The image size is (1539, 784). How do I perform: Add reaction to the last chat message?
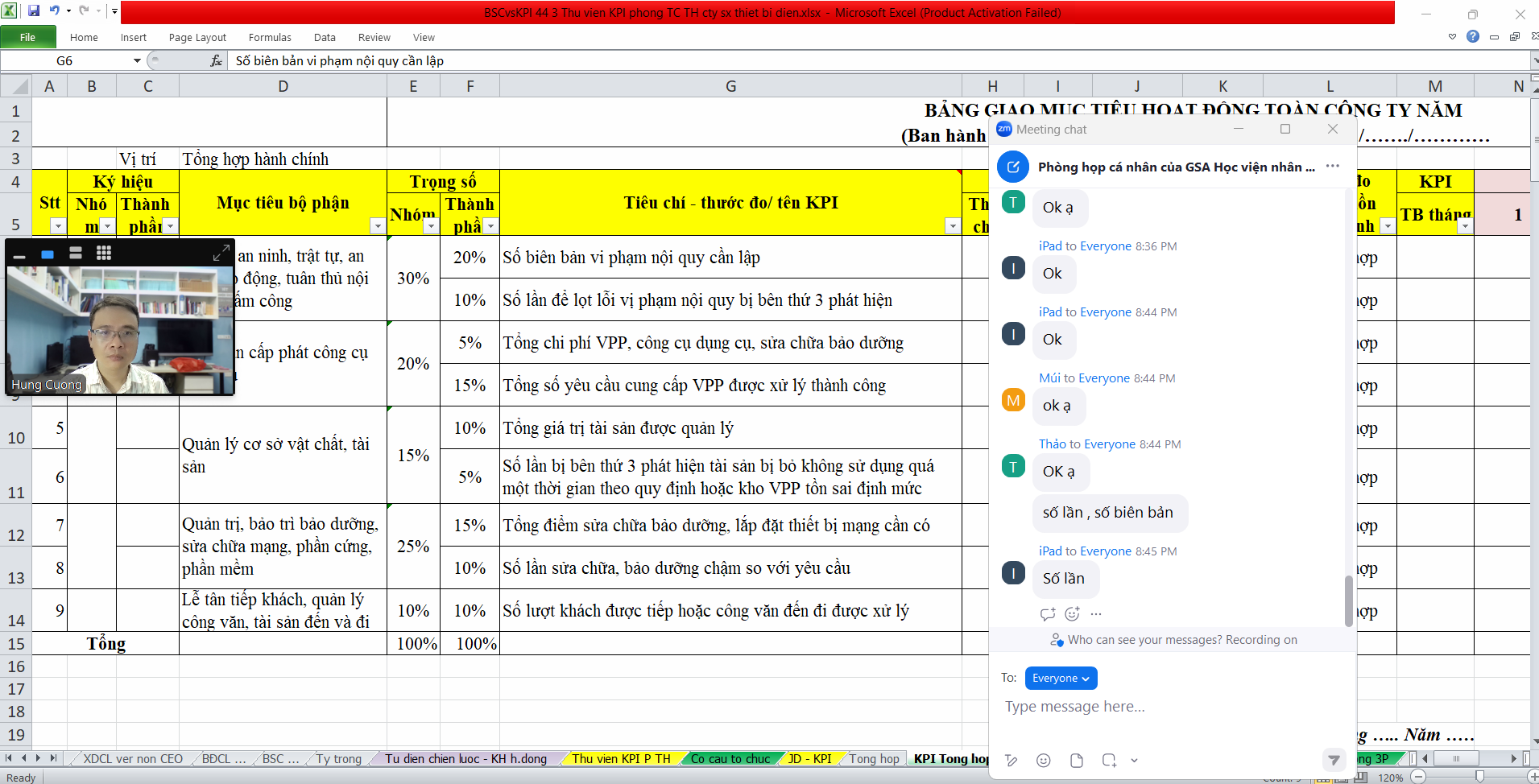(x=1072, y=614)
